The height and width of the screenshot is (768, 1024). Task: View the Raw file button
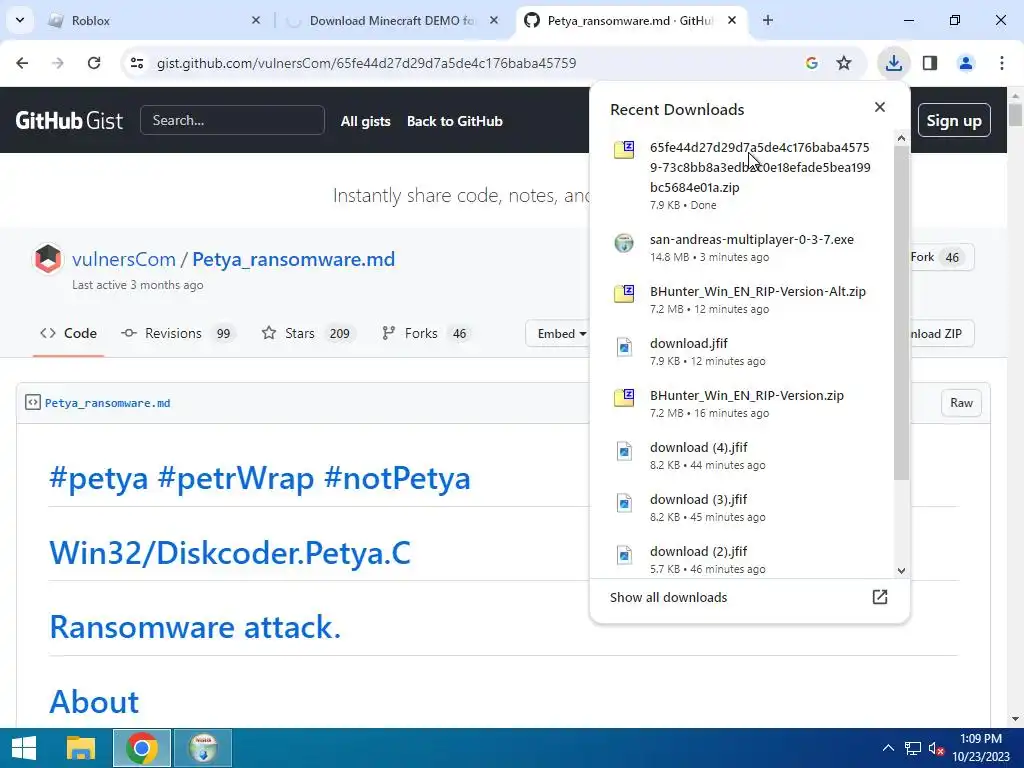(961, 403)
